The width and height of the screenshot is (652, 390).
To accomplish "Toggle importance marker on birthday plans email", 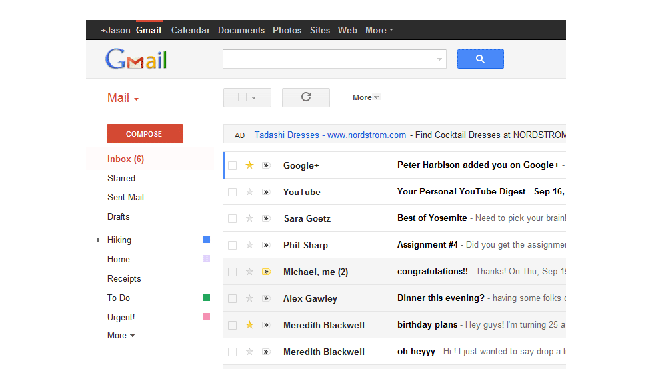I will [266, 325].
